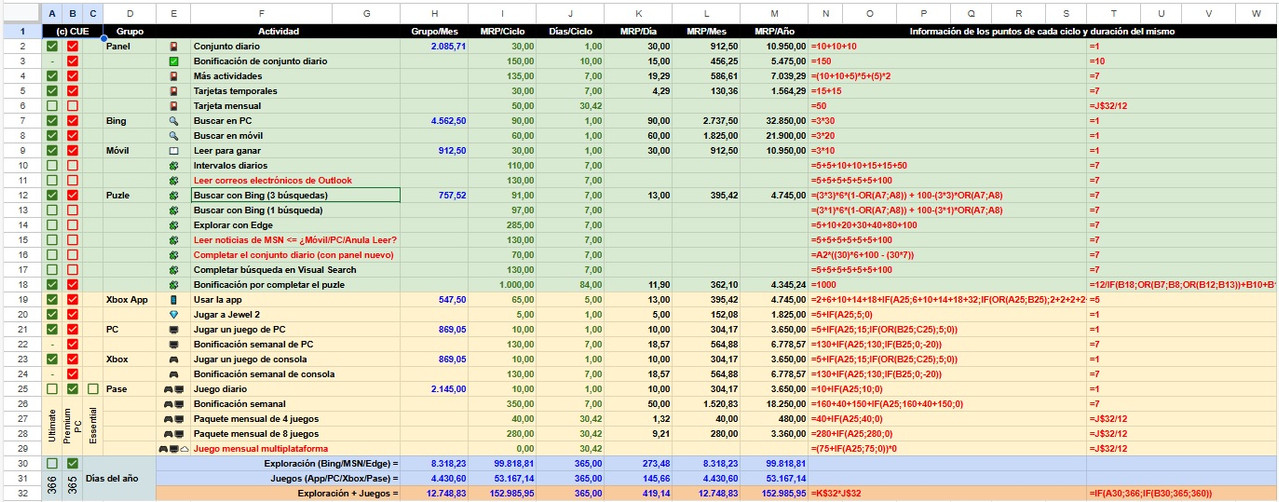Click the '152.985,95' MRP/Año total cell
This screenshot has height=502, width=1279.
tap(773, 493)
